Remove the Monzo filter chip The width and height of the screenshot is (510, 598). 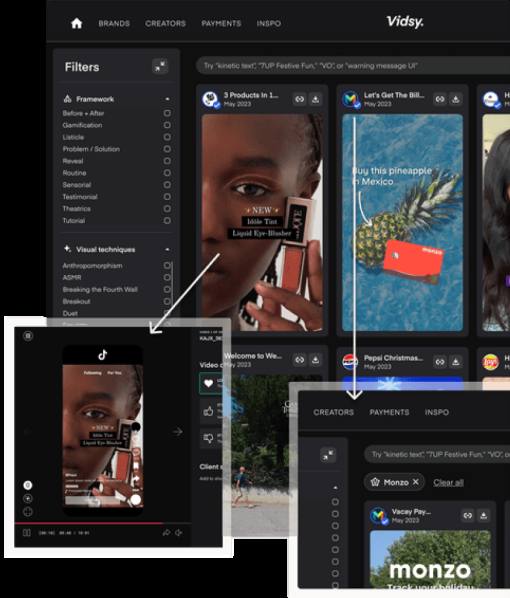point(416,482)
